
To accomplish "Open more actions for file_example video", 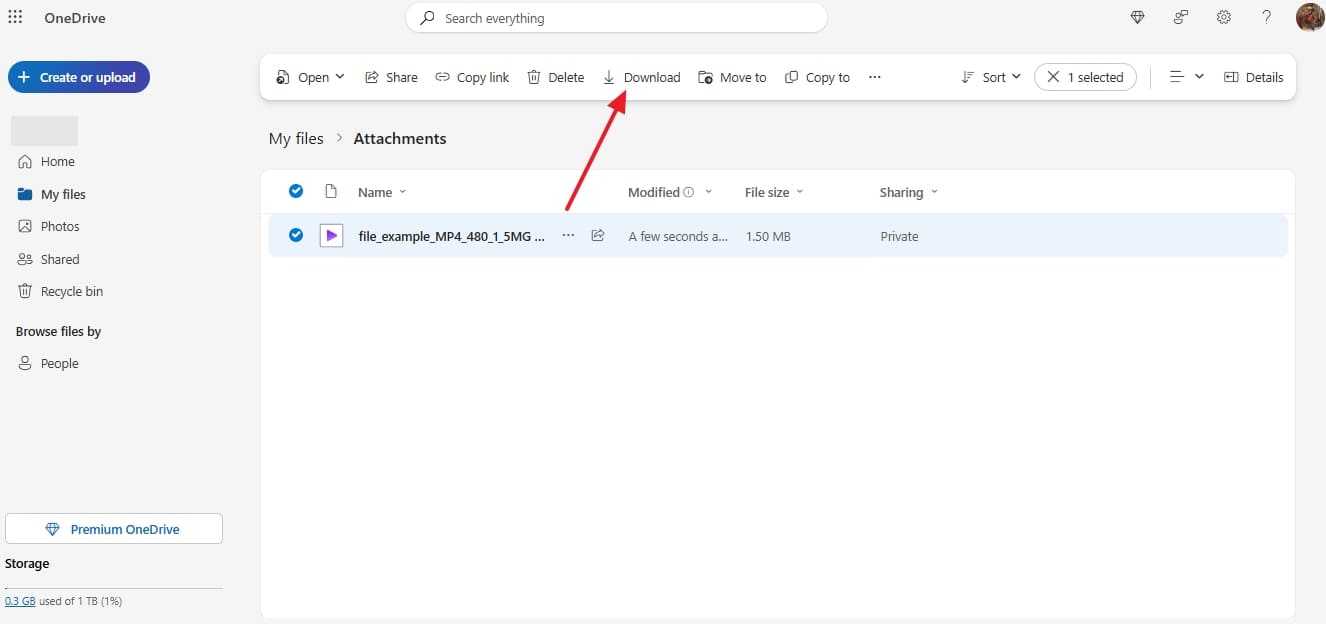I will tap(568, 235).
